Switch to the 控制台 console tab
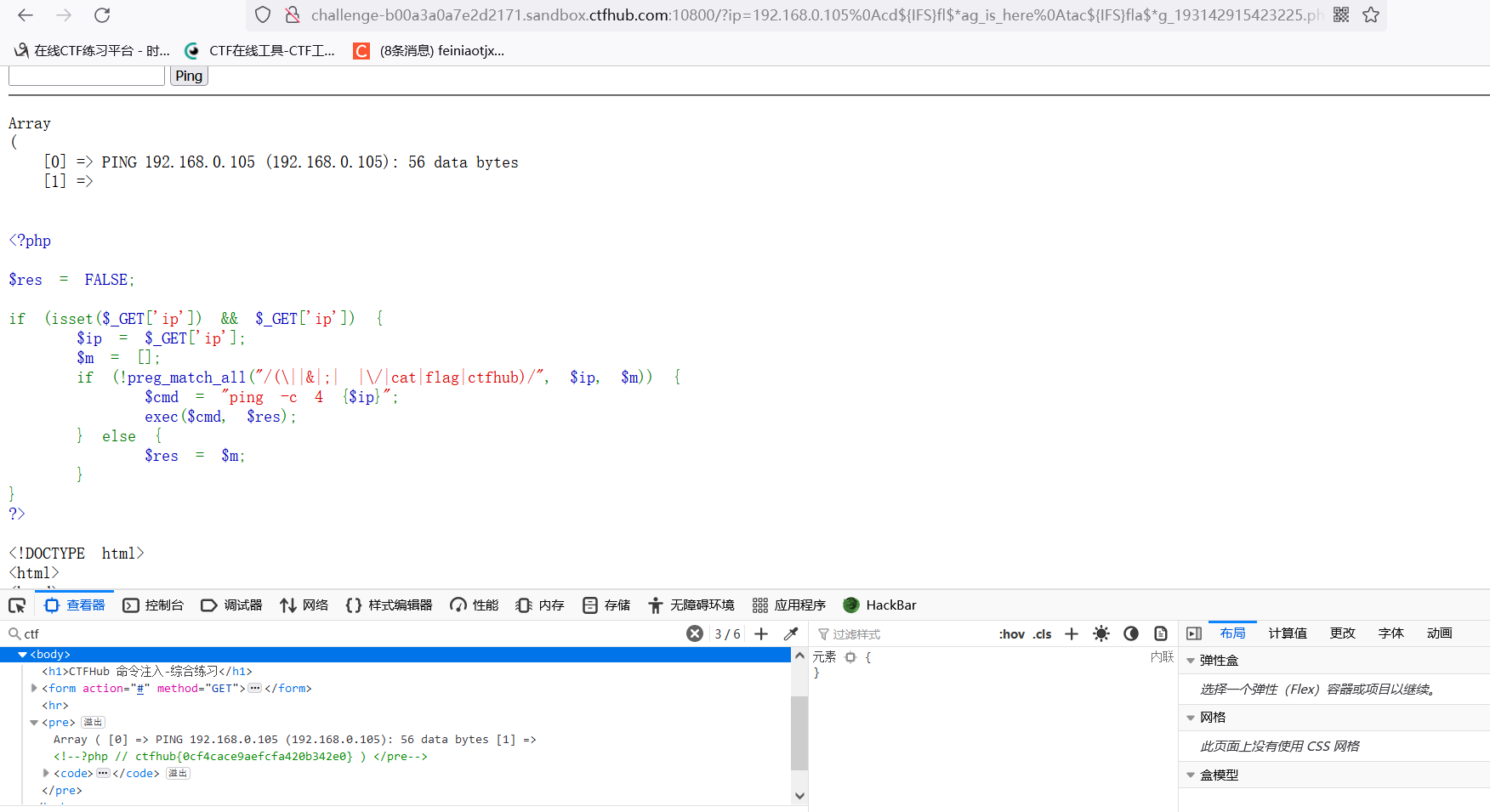This screenshot has height=812, width=1490. click(153, 605)
